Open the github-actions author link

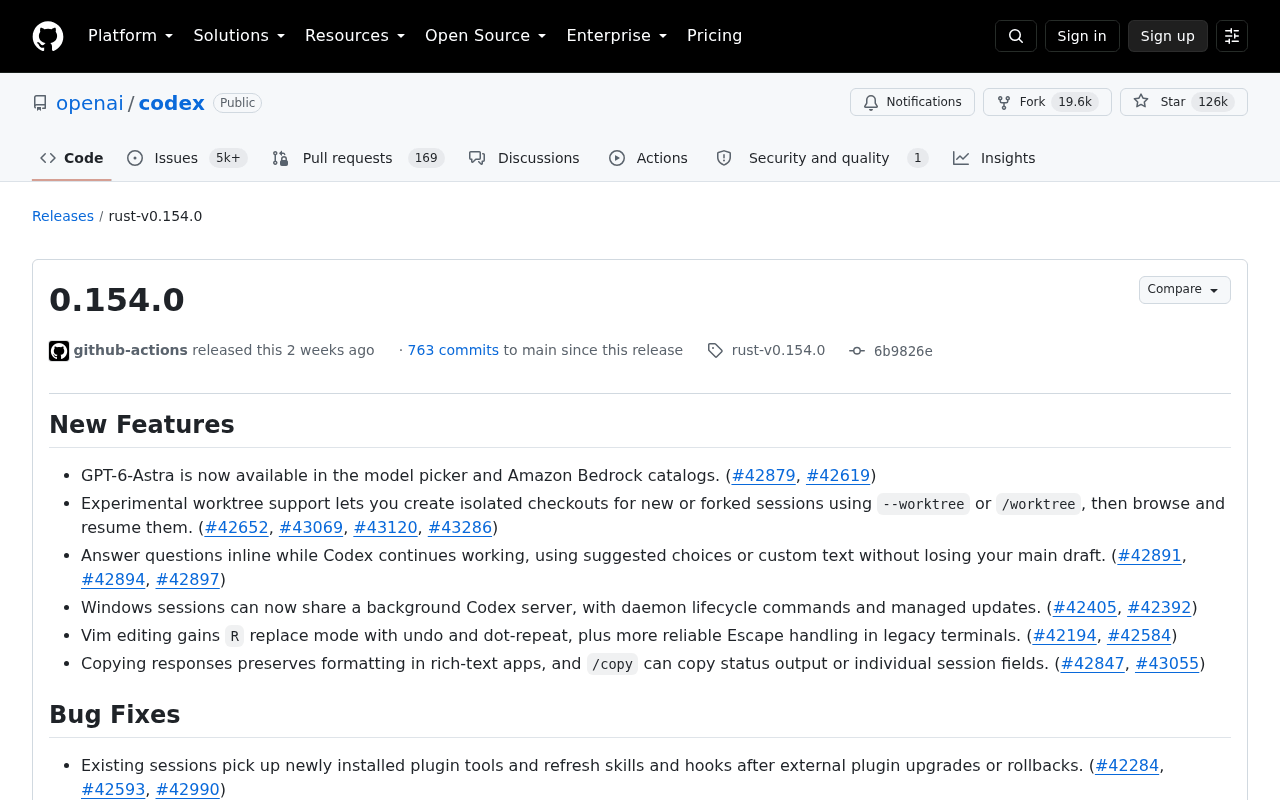tap(130, 350)
